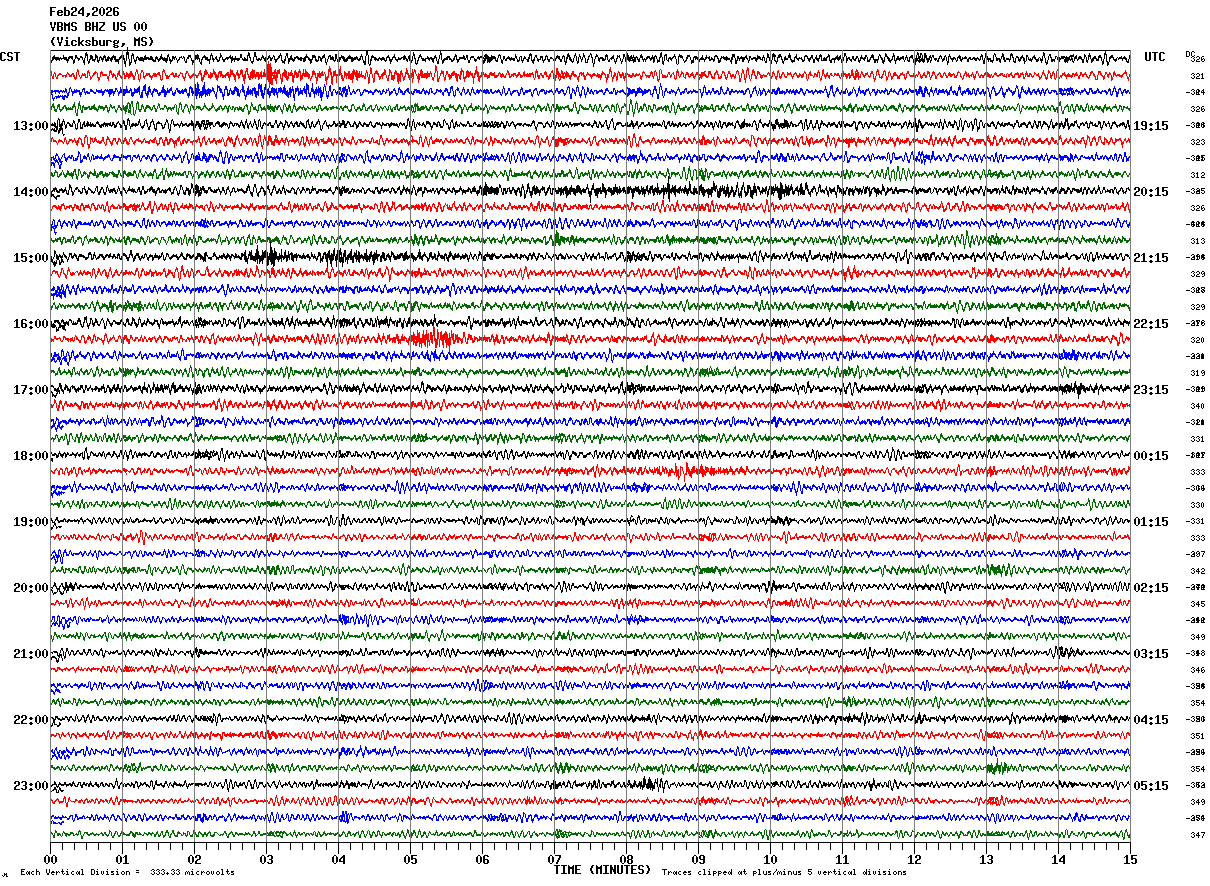Click DC offset value 345 in right column
The image size is (1210, 886).
[1197, 604]
